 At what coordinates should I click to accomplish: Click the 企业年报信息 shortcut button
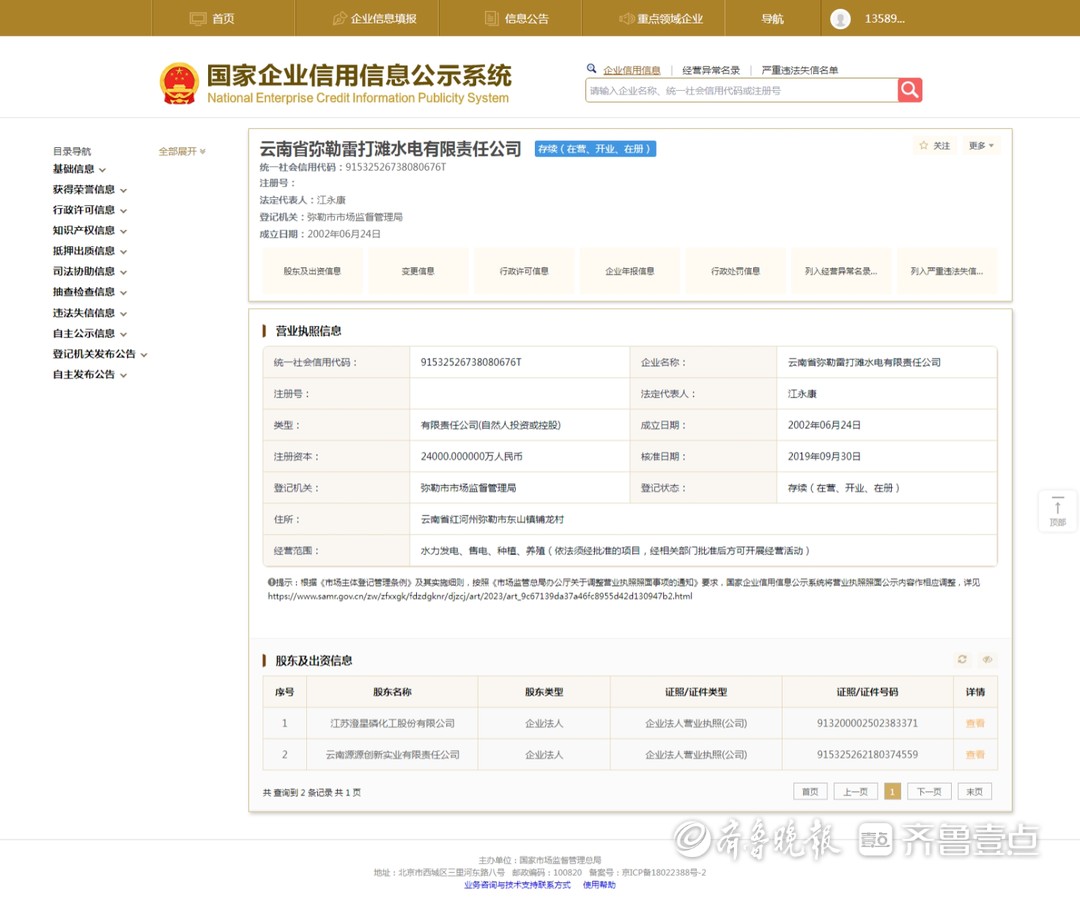tap(630, 271)
